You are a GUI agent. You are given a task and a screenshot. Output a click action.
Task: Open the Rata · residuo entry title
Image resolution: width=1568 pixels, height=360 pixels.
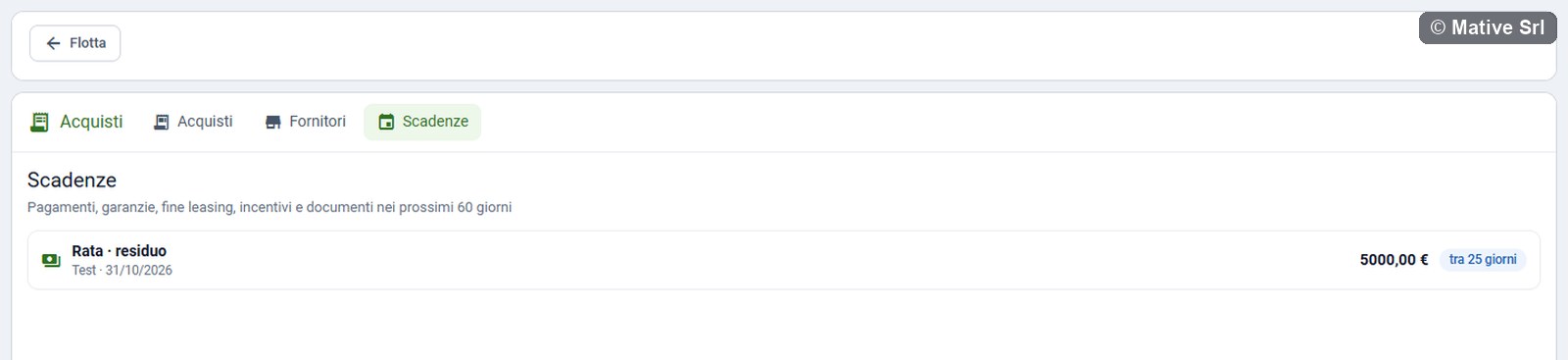click(x=119, y=251)
